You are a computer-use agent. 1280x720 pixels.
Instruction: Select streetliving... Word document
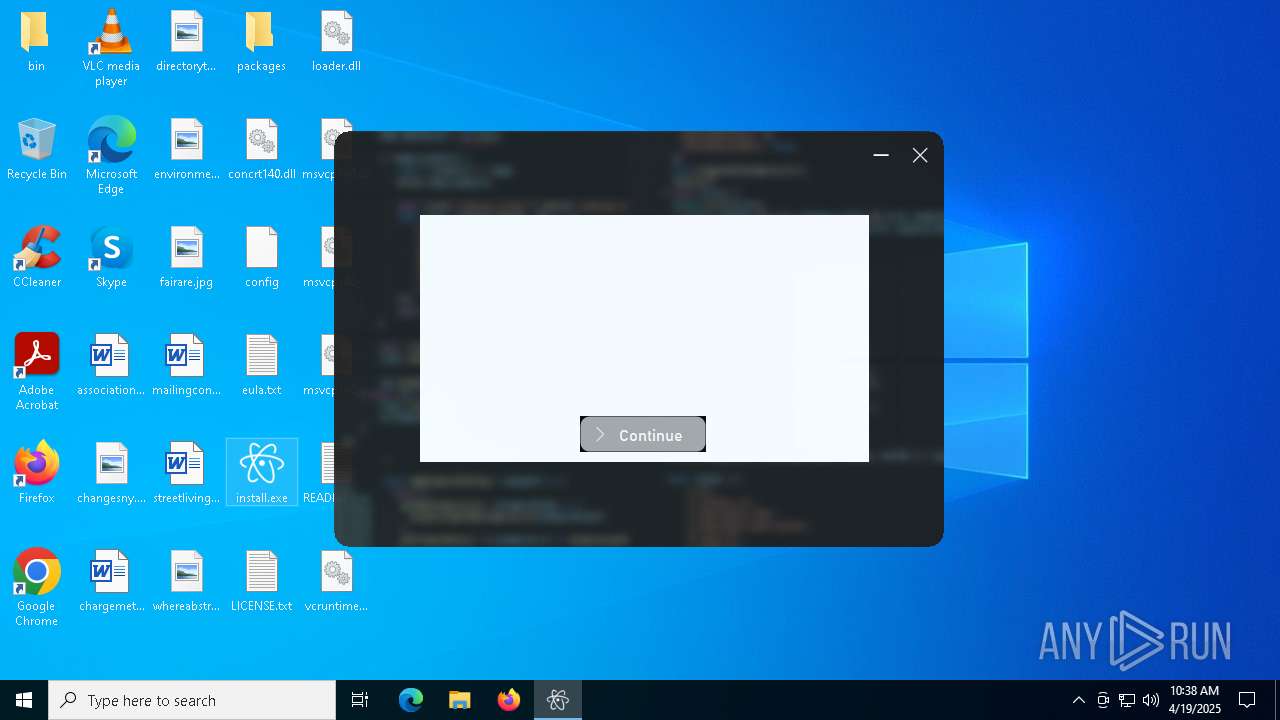(186, 473)
